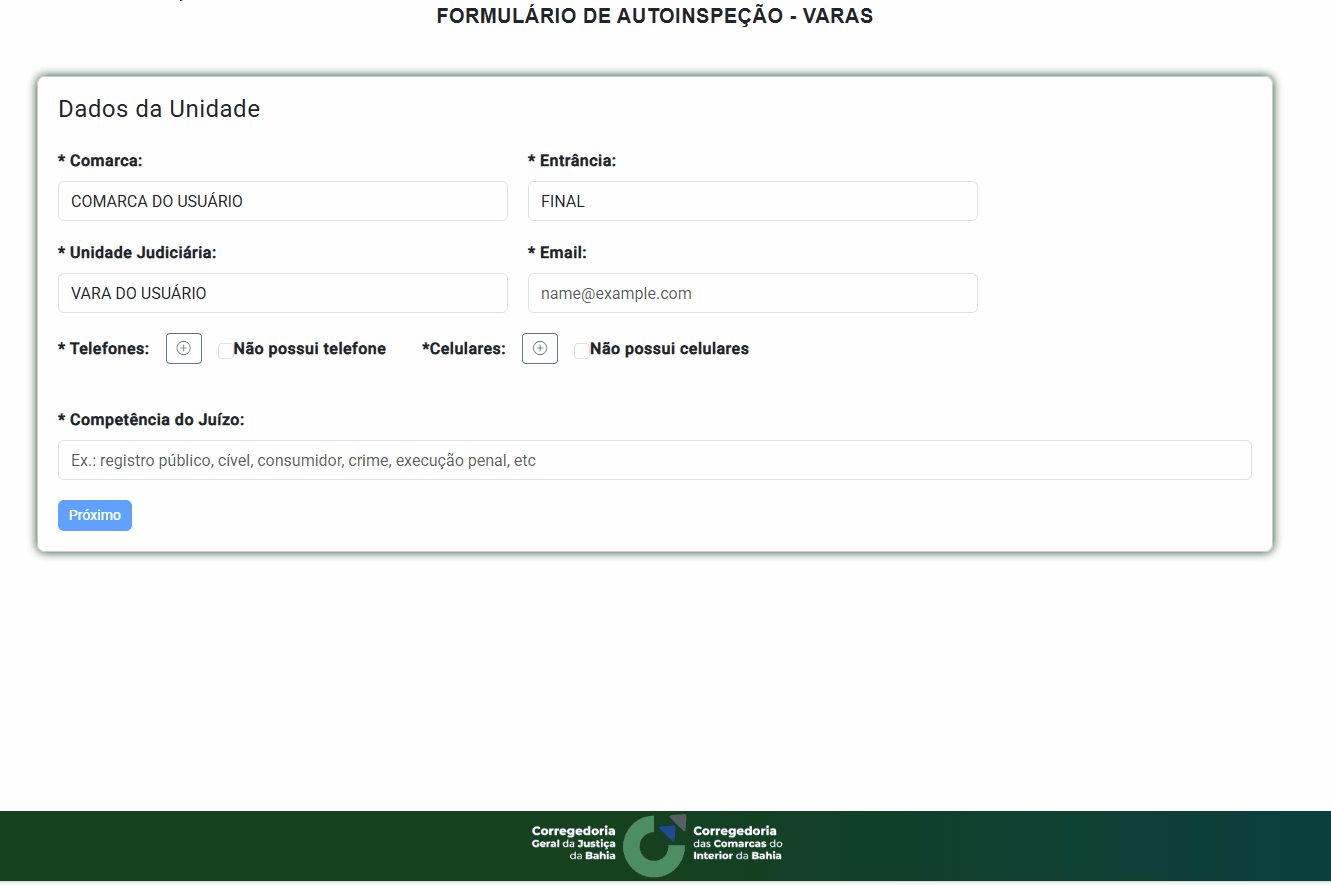The height and width of the screenshot is (885, 1331).
Task: Click the plus icon beside Celulares
Action: pyautogui.click(x=540, y=349)
